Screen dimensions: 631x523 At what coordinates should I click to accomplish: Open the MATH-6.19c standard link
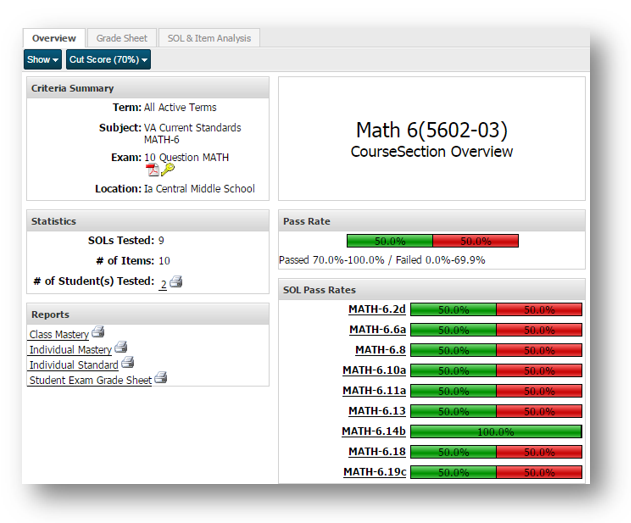[x=375, y=472]
